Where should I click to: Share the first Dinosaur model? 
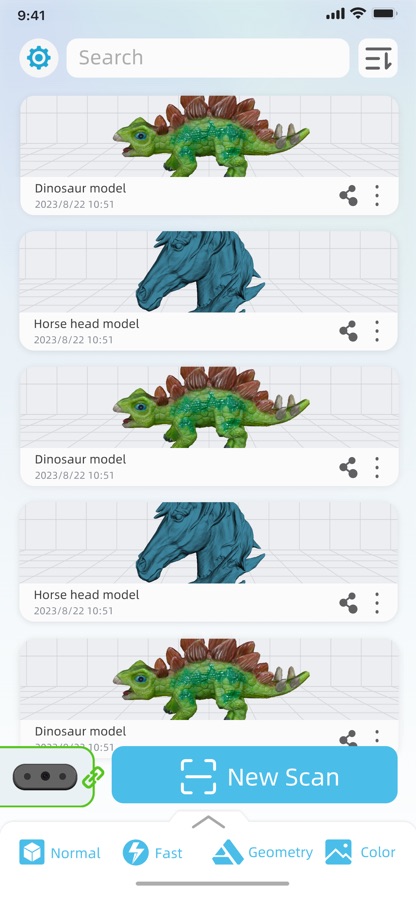348,196
